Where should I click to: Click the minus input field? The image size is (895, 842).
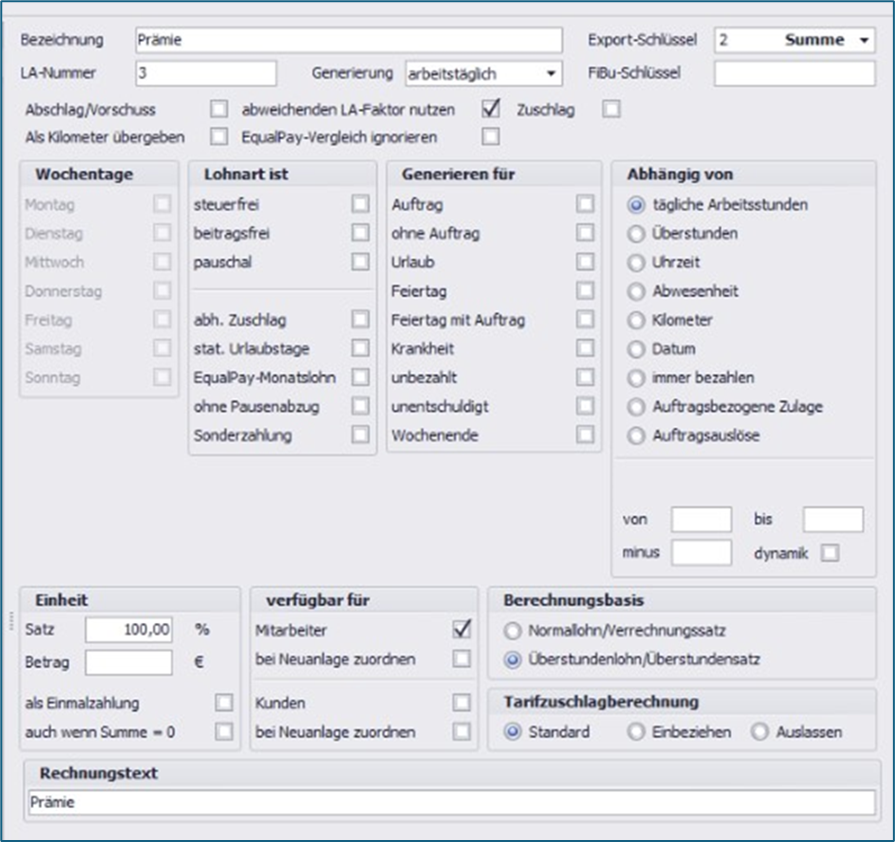tap(702, 553)
